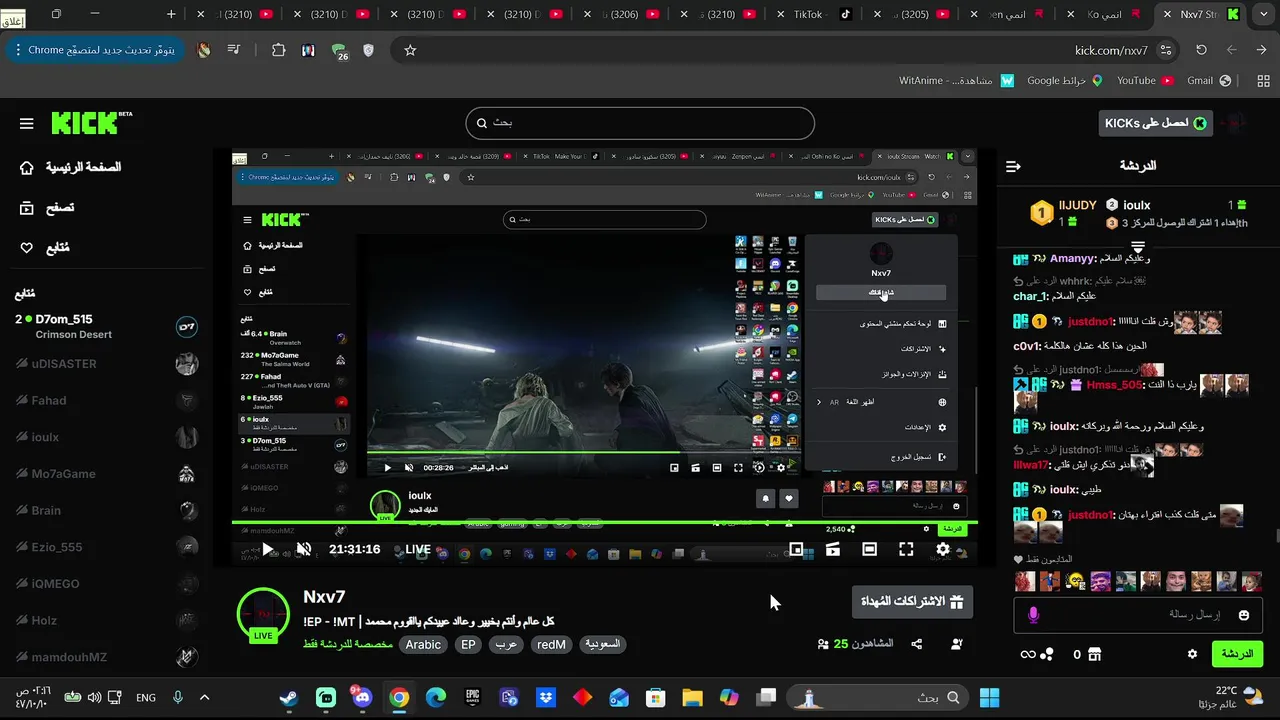The image size is (1280, 720).
Task: Open Steam from the taskbar
Action: [x=288, y=698]
